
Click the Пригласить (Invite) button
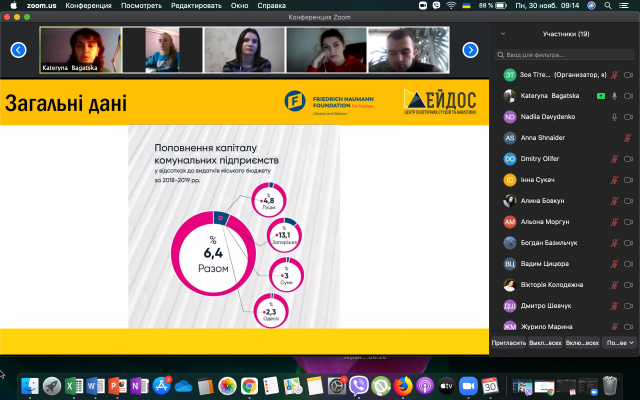509,343
